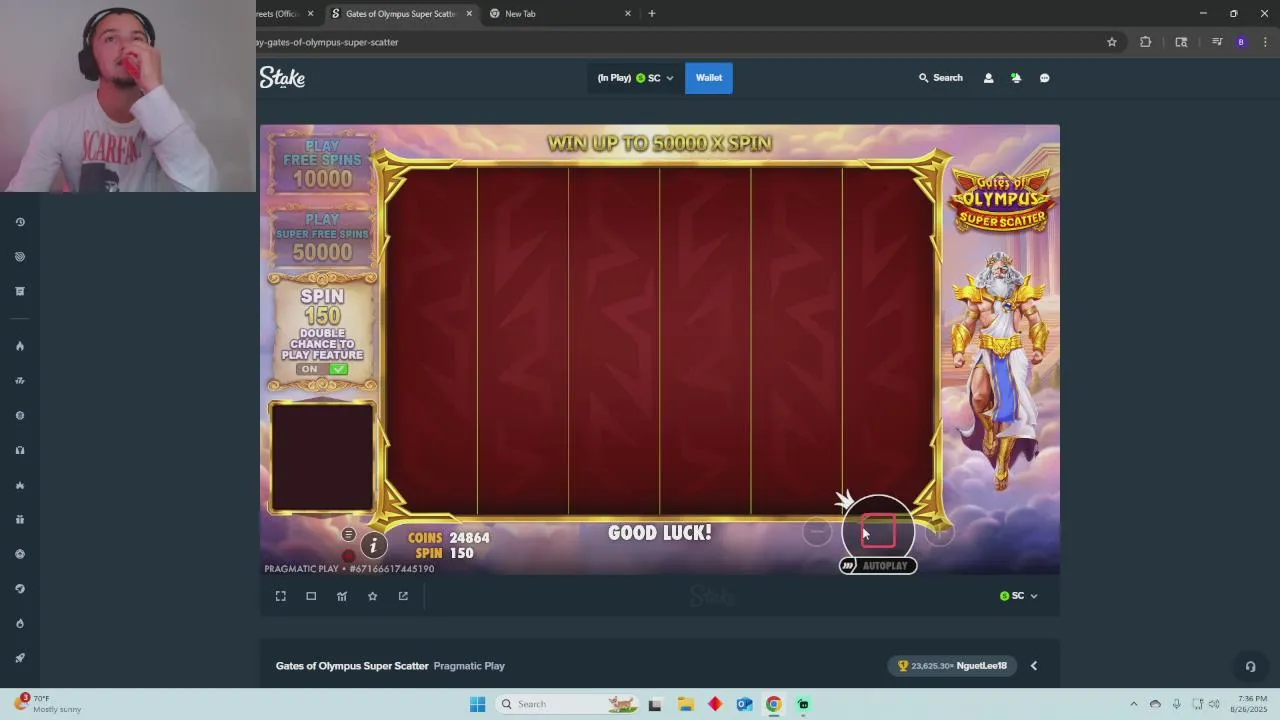Open Chrome extensions puzzle icon

[1146, 42]
